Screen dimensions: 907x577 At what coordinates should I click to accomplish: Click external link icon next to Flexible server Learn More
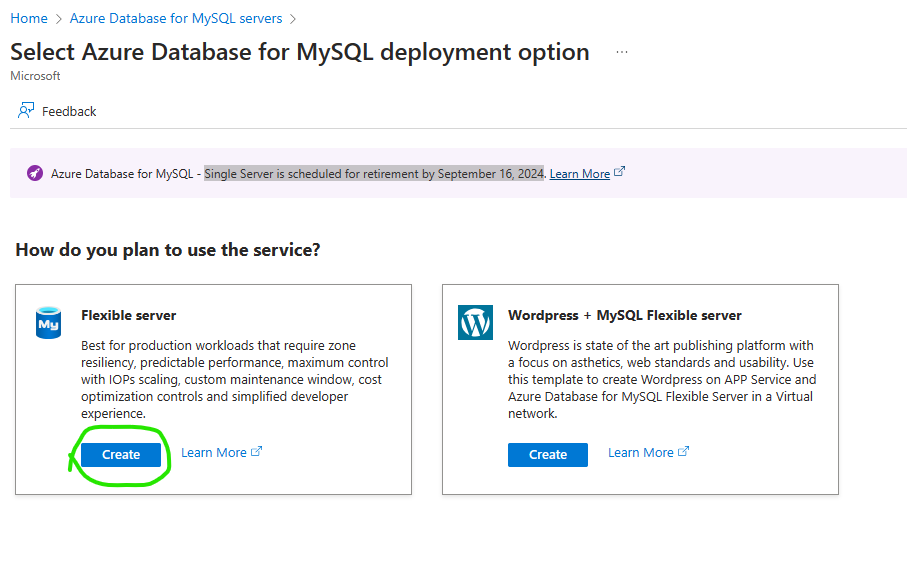tap(256, 450)
